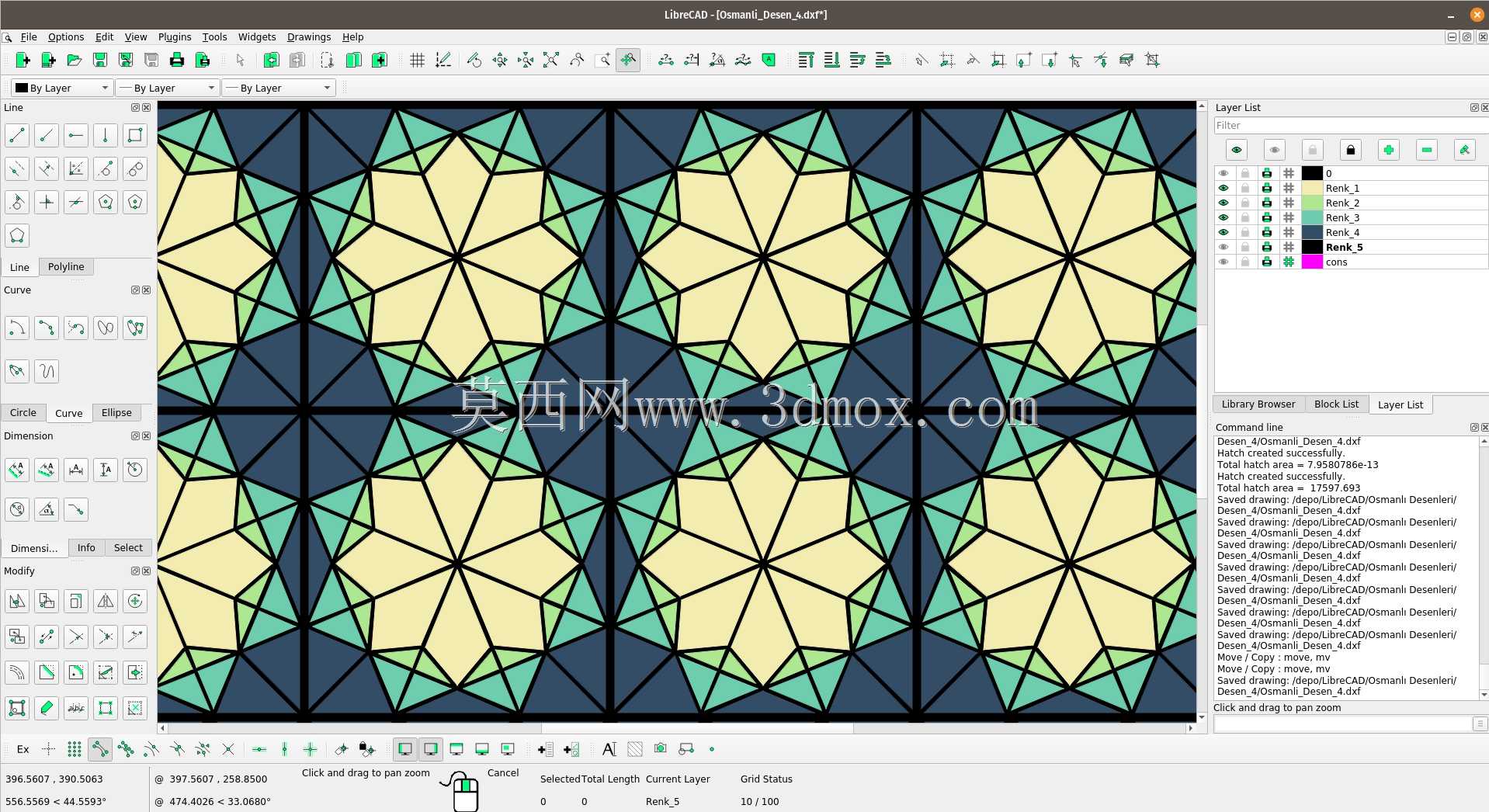This screenshot has height=812, width=1489.
Task: Open the Library Browser tab
Action: (x=1258, y=404)
